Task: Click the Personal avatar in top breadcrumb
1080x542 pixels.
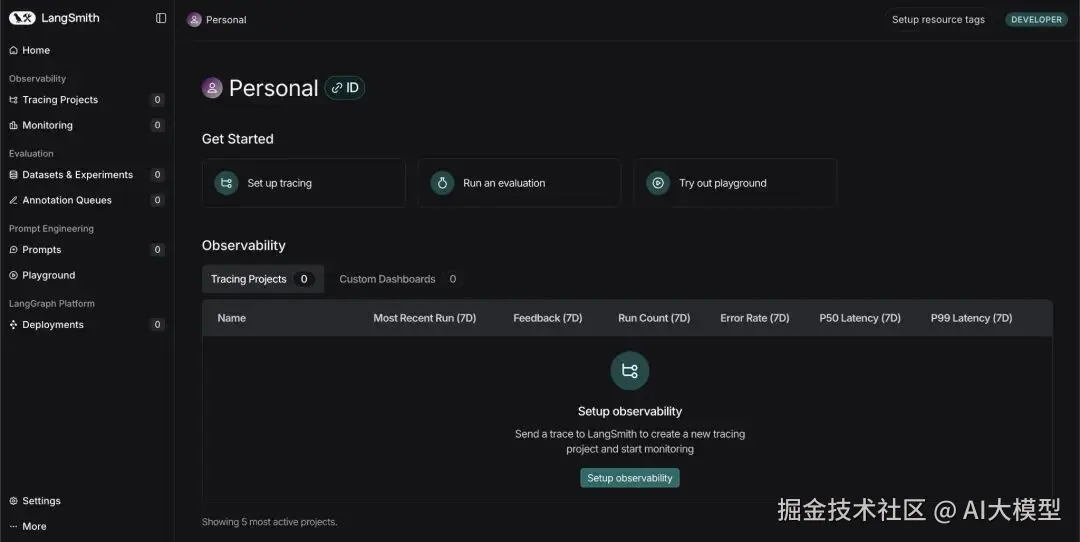Action: [x=194, y=20]
